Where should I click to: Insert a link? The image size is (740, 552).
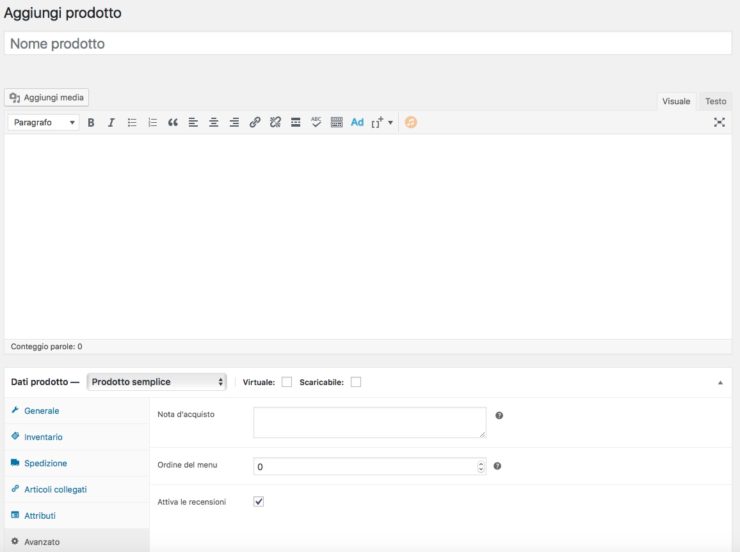255,123
